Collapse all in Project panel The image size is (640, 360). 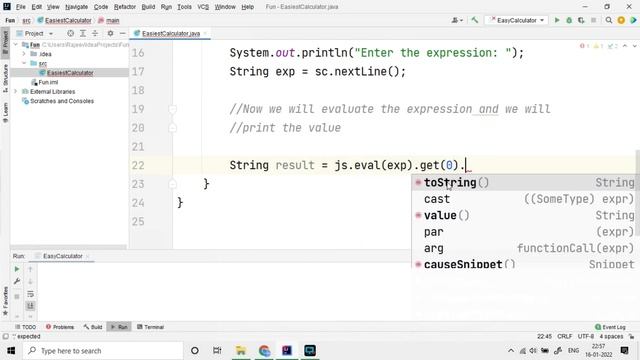click(95, 33)
